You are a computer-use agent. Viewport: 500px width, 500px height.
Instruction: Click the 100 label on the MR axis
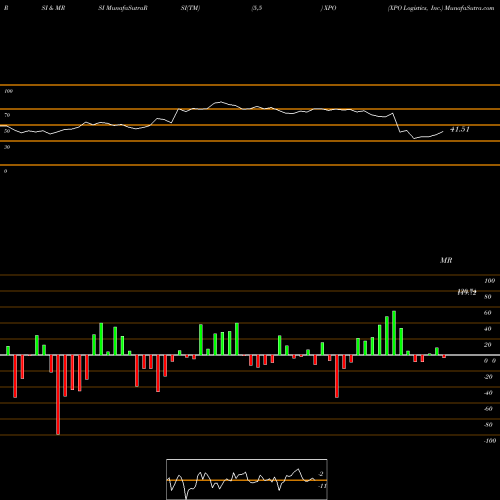pyautogui.click(x=489, y=281)
